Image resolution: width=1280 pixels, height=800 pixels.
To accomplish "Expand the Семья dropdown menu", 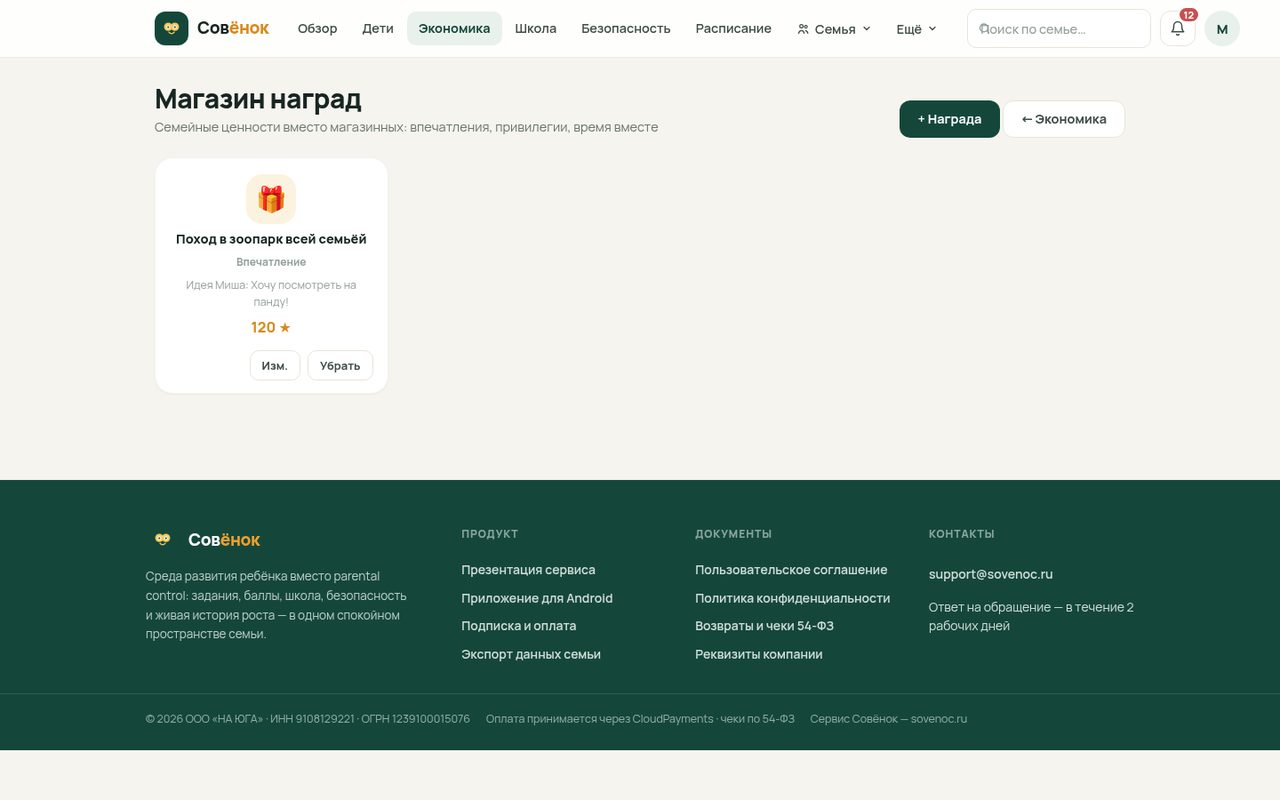I will click(834, 28).
